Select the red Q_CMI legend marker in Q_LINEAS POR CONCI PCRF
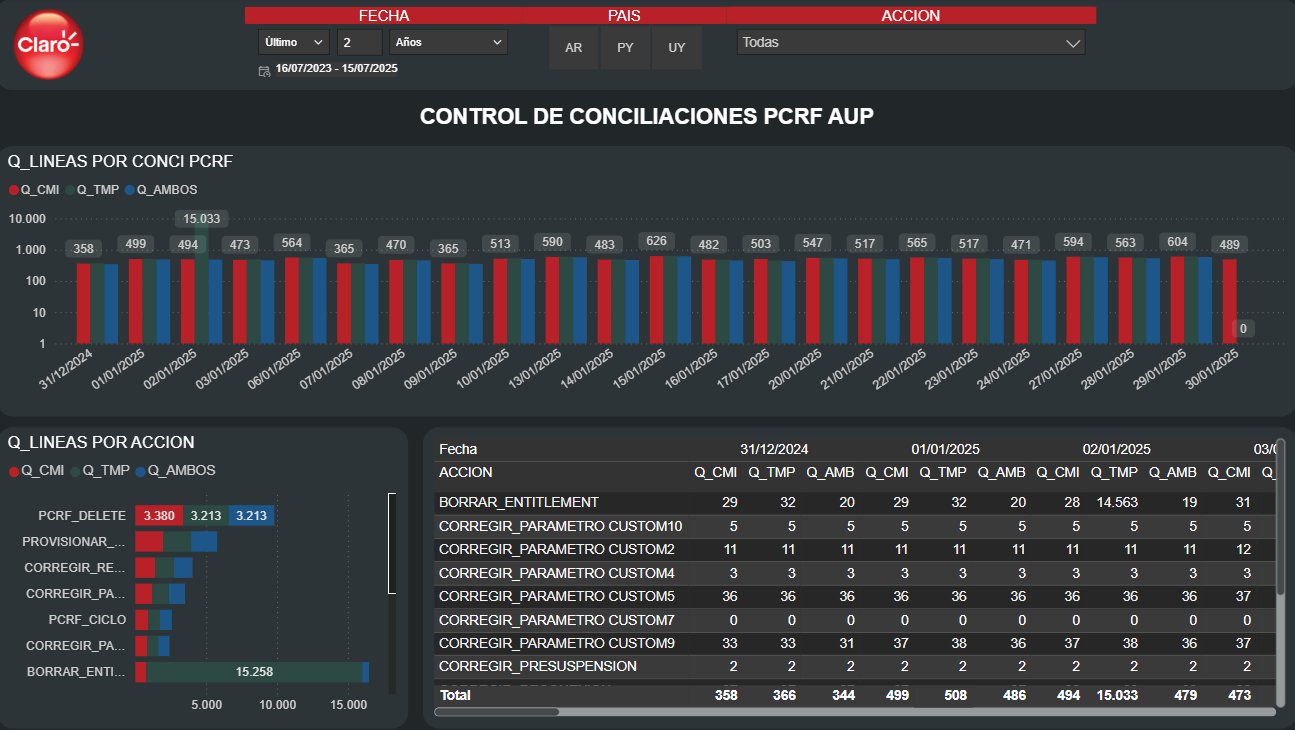The width and height of the screenshot is (1295, 730). (x=14, y=190)
